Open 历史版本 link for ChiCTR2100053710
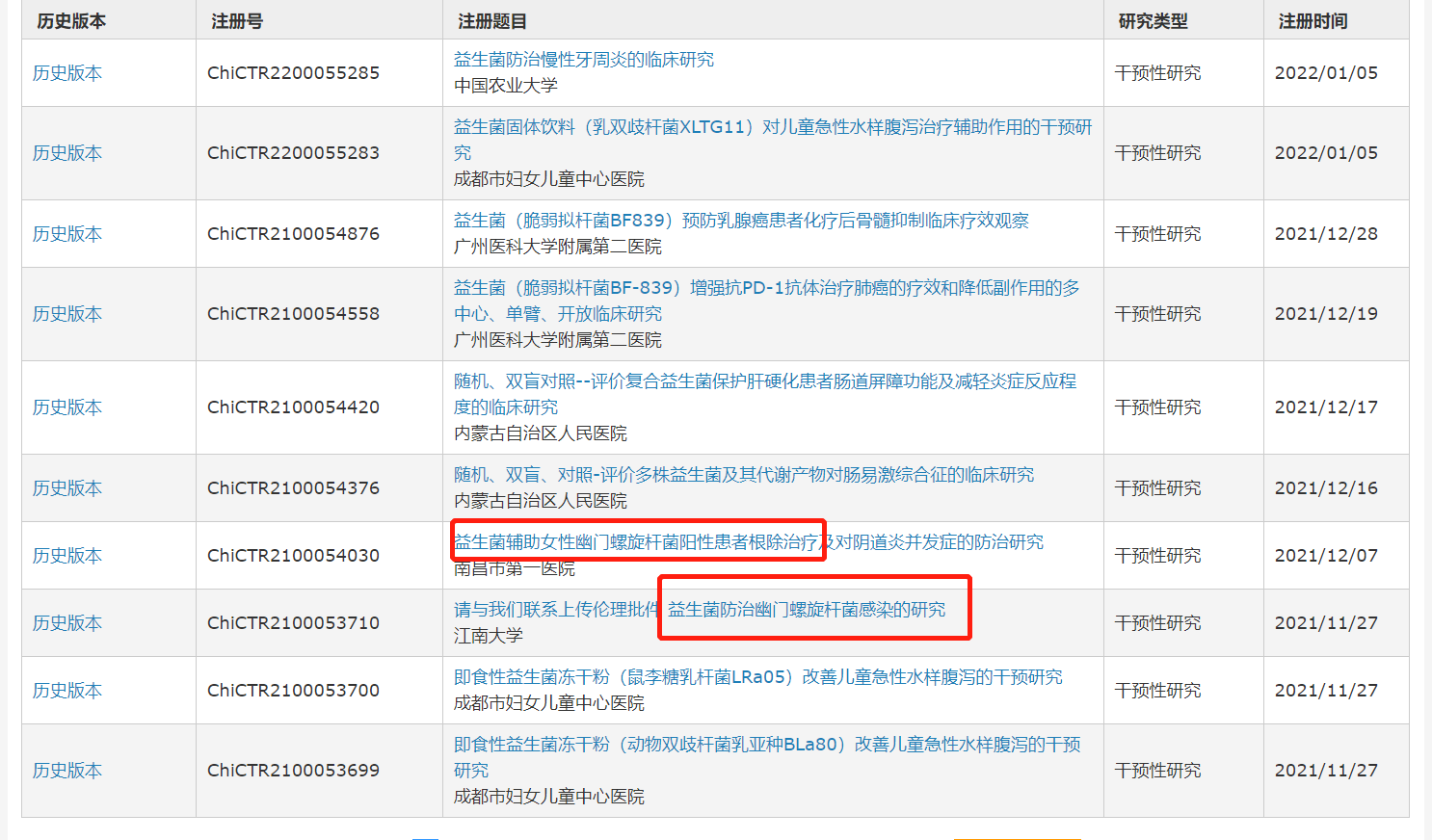Screen dimensions: 1432x840 [x=67, y=623]
